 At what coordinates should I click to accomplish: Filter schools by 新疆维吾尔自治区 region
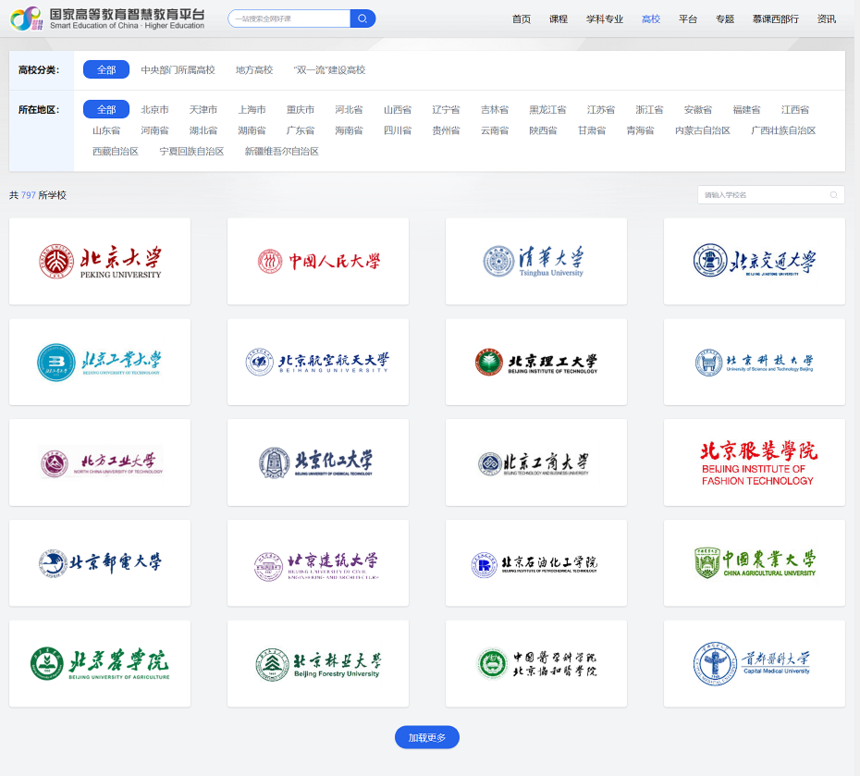point(281,152)
